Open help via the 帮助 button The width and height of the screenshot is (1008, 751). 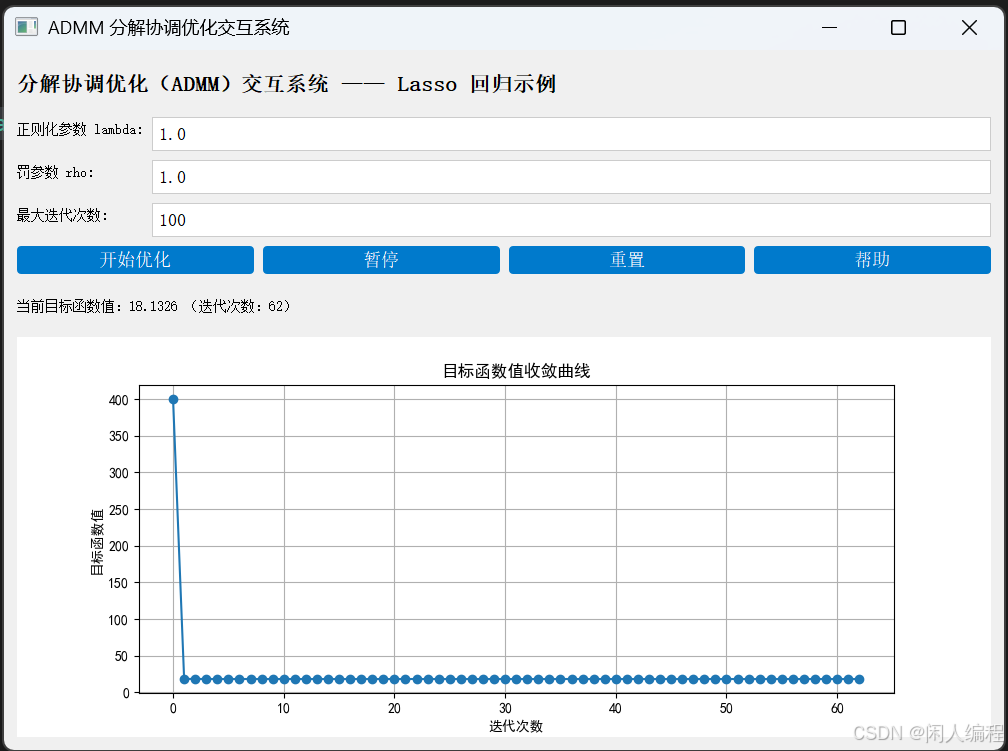click(871, 260)
